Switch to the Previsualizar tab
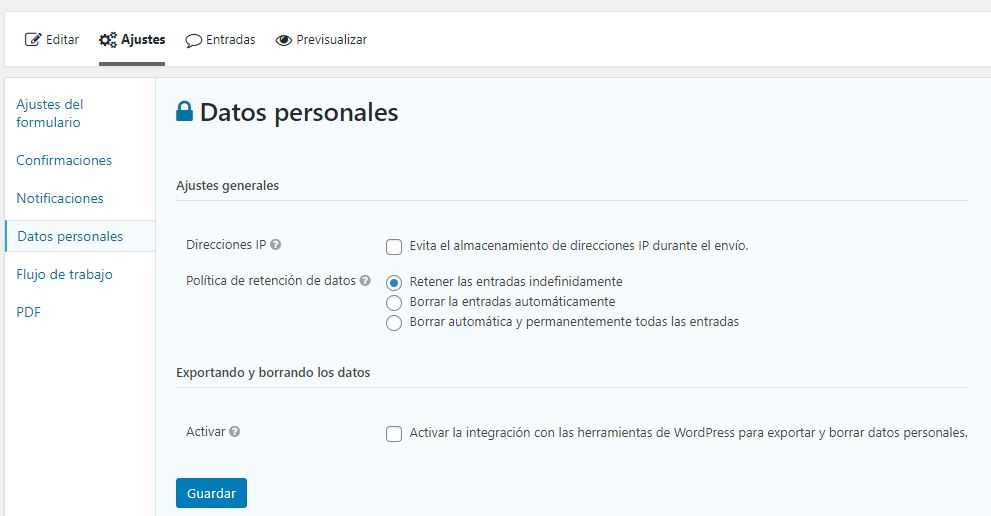 point(331,40)
